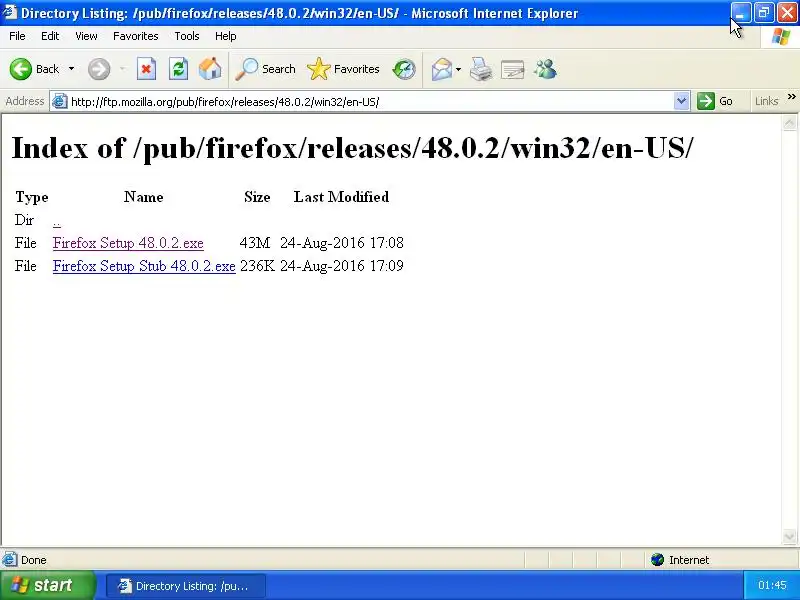
Task: Print the page with printer icon
Action: (481, 69)
